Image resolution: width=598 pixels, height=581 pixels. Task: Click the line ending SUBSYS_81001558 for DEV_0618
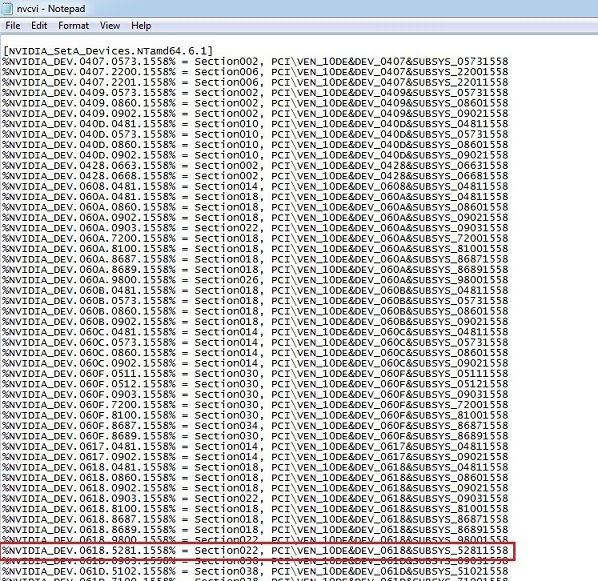pos(256,509)
